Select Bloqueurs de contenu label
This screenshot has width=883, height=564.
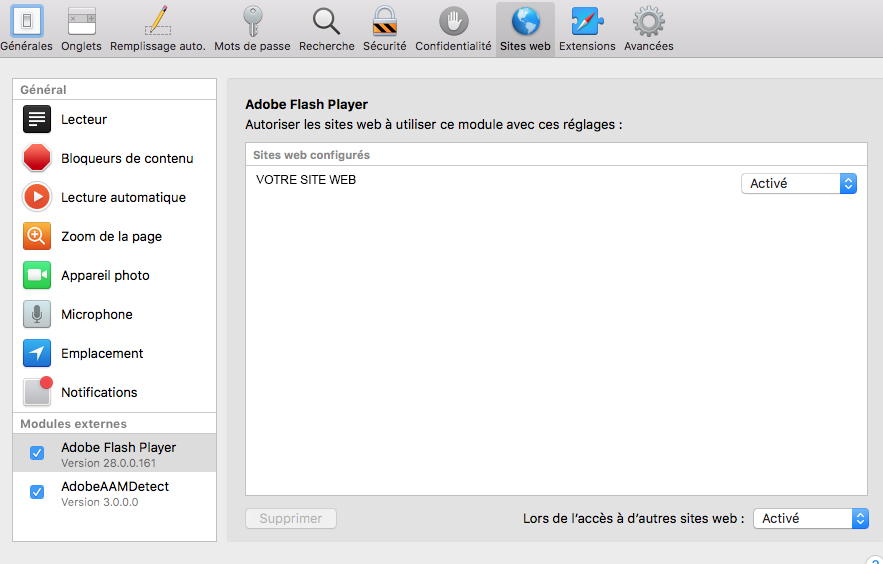127,159
